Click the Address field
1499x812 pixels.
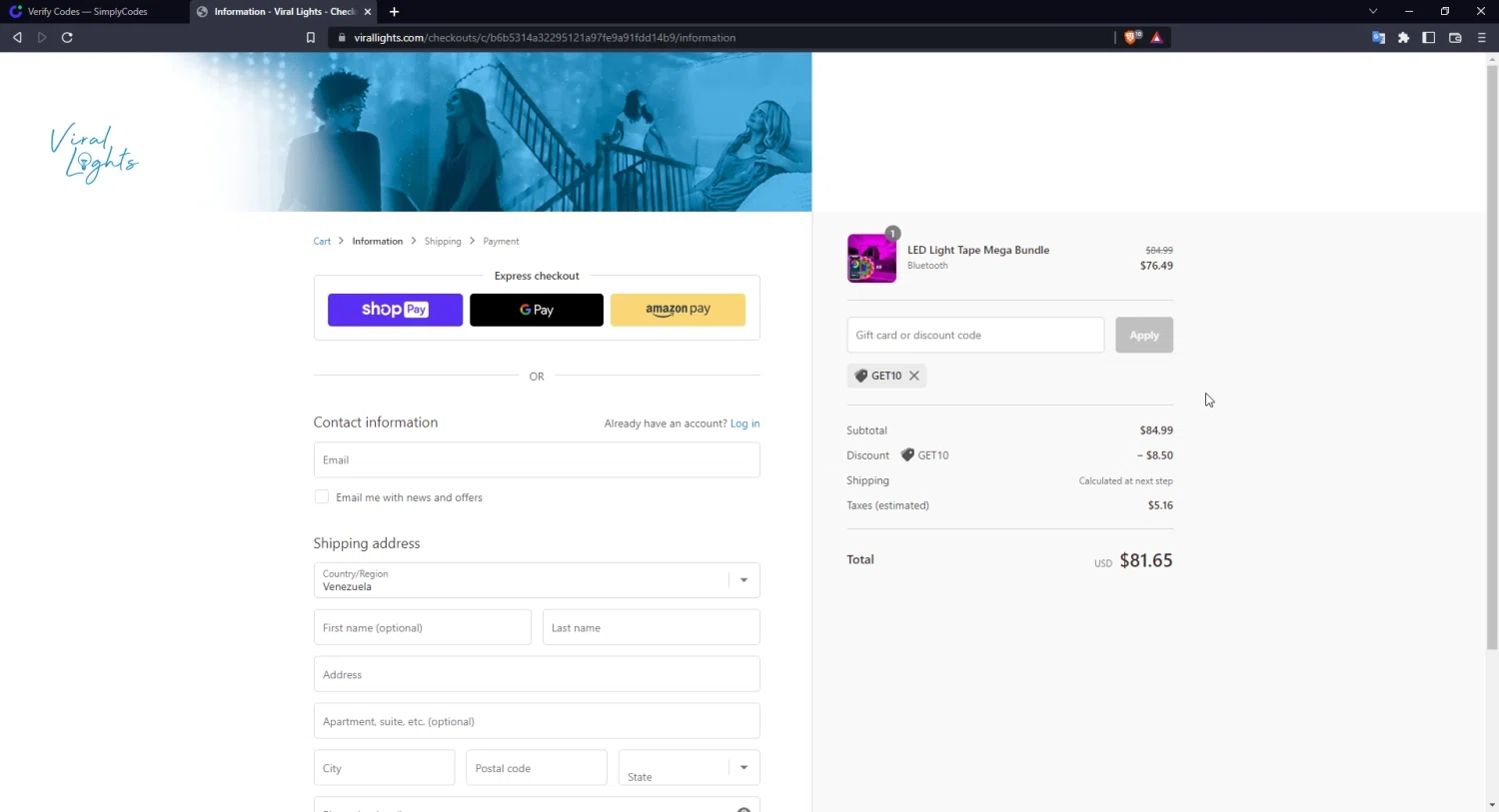point(537,675)
